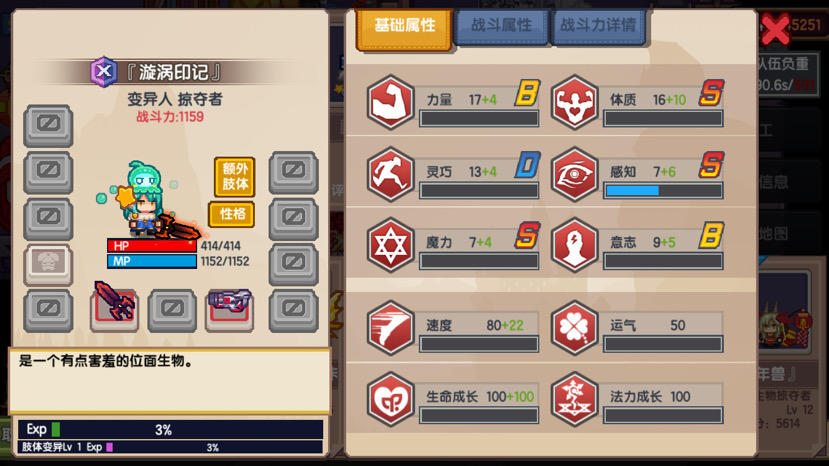Click the 感知 perception eye icon
Image resolution: width=829 pixels, height=466 pixels.
coord(575,174)
